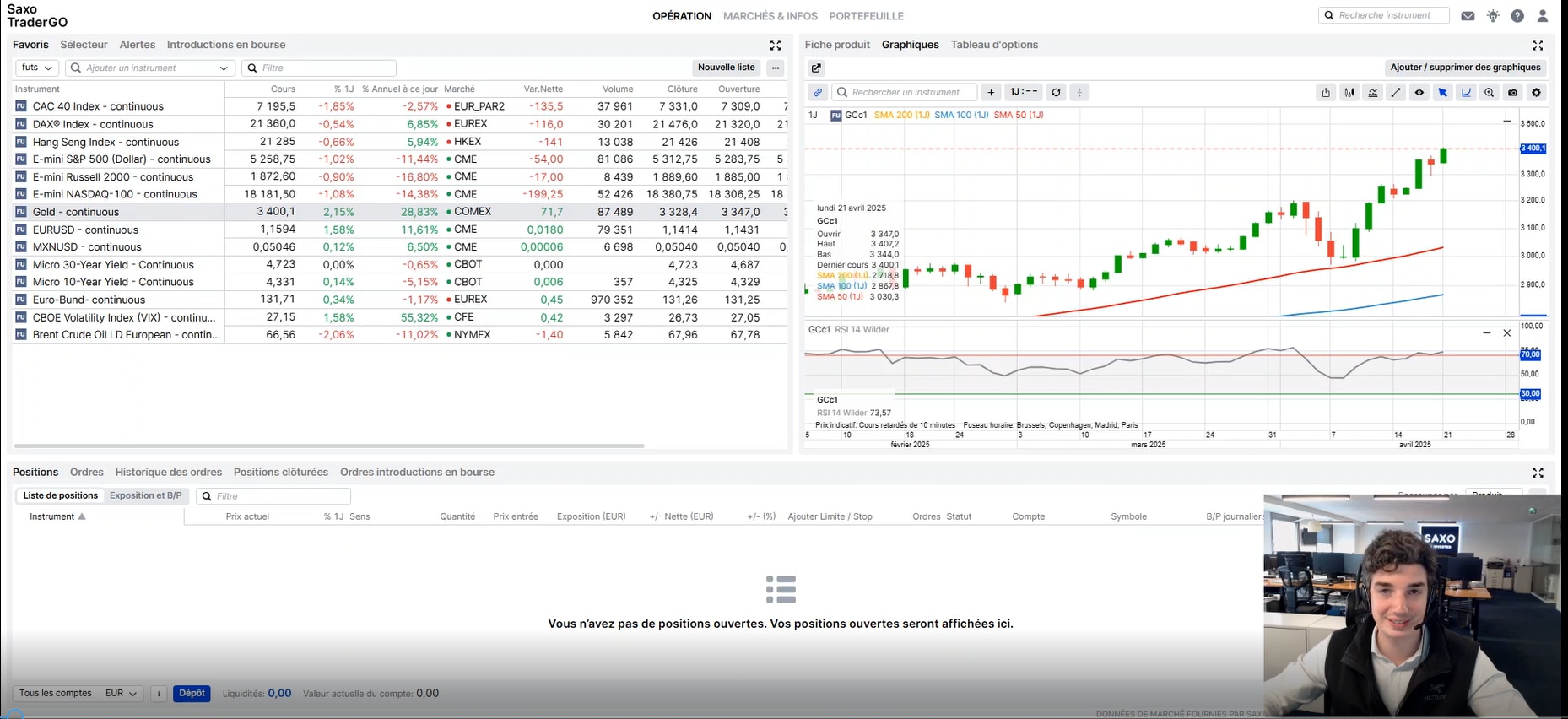Viewport: 1568px width, 719px height.
Task: Open chart settings gear icon
Action: pos(1536,93)
